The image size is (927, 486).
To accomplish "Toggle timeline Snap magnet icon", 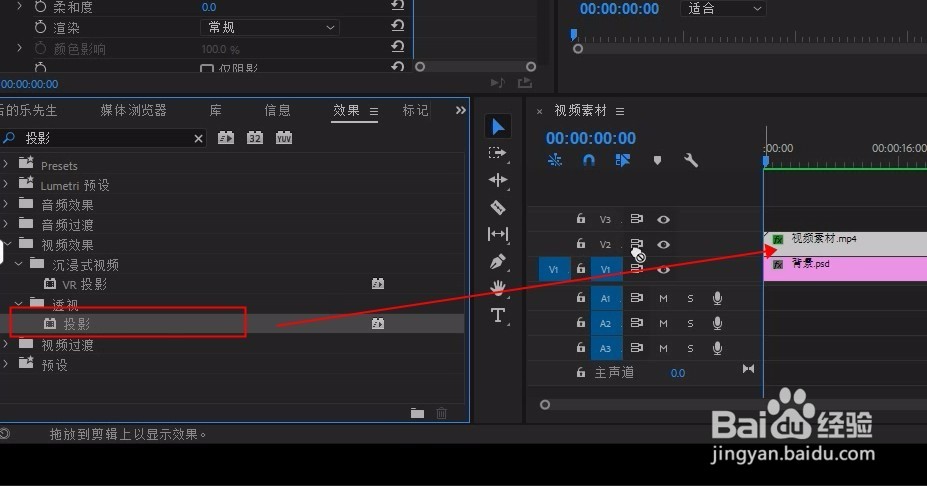I will tap(588, 160).
